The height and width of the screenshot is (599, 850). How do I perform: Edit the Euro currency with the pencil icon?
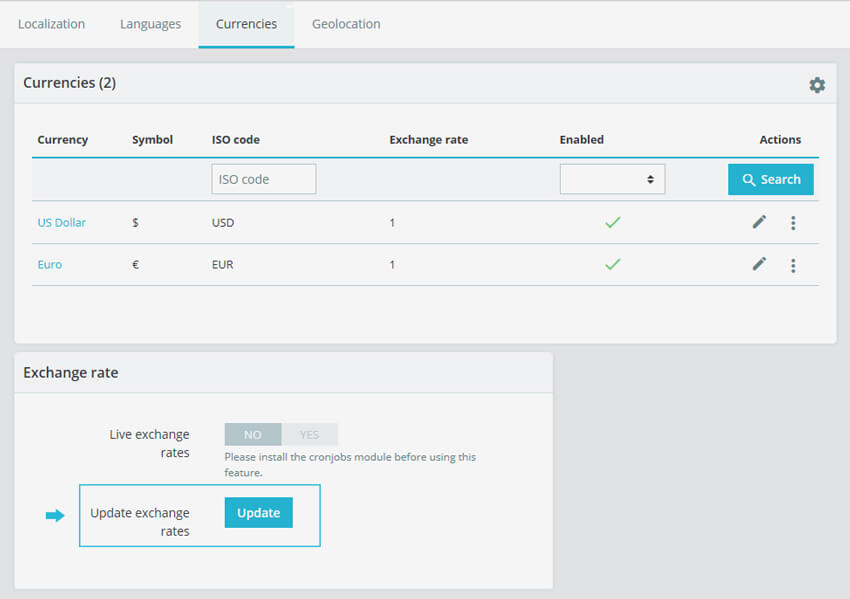point(759,264)
